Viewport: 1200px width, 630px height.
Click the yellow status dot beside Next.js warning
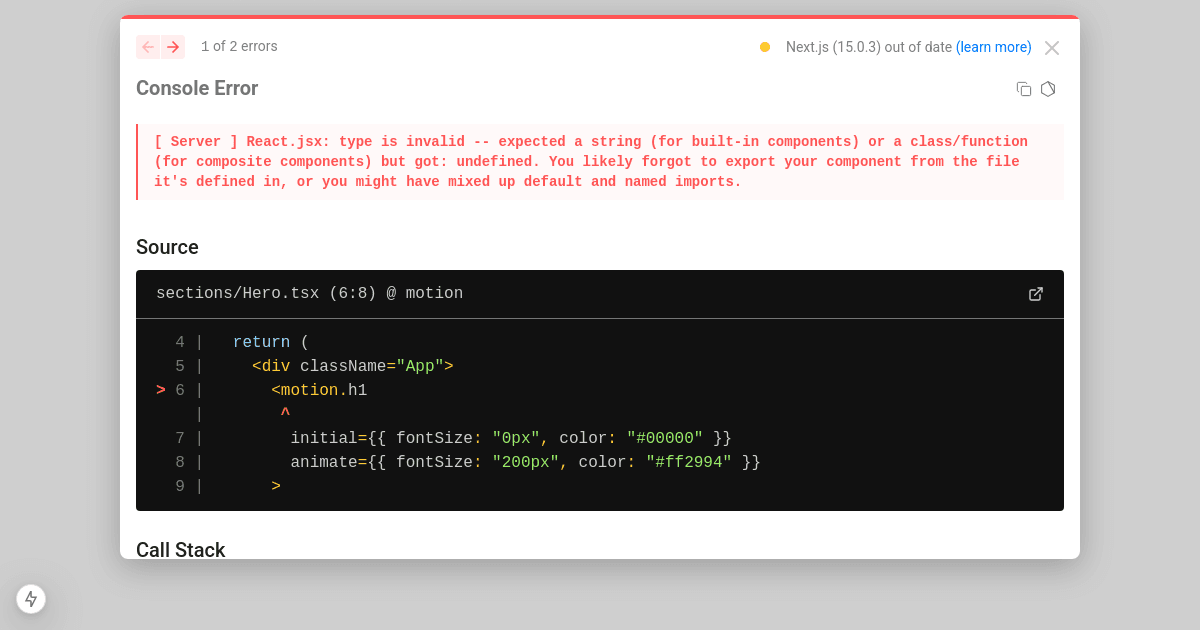coord(764,47)
